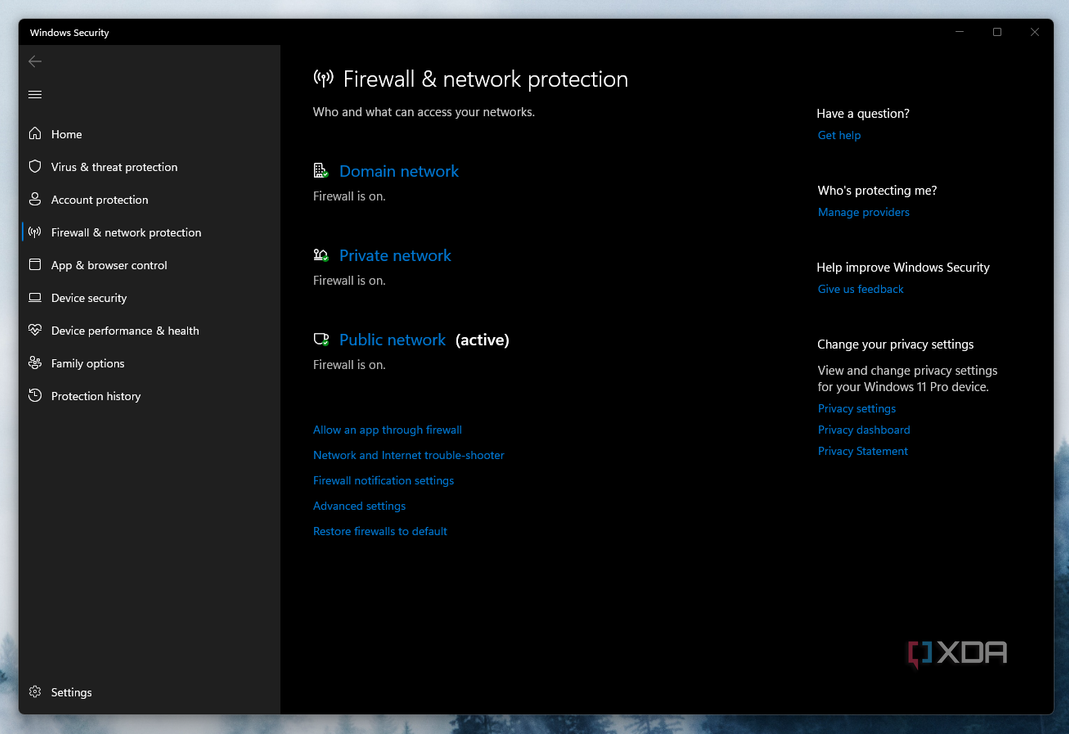The height and width of the screenshot is (734, 1069).
Task: Click Restore firewalls to default
Action: [380, 531]
